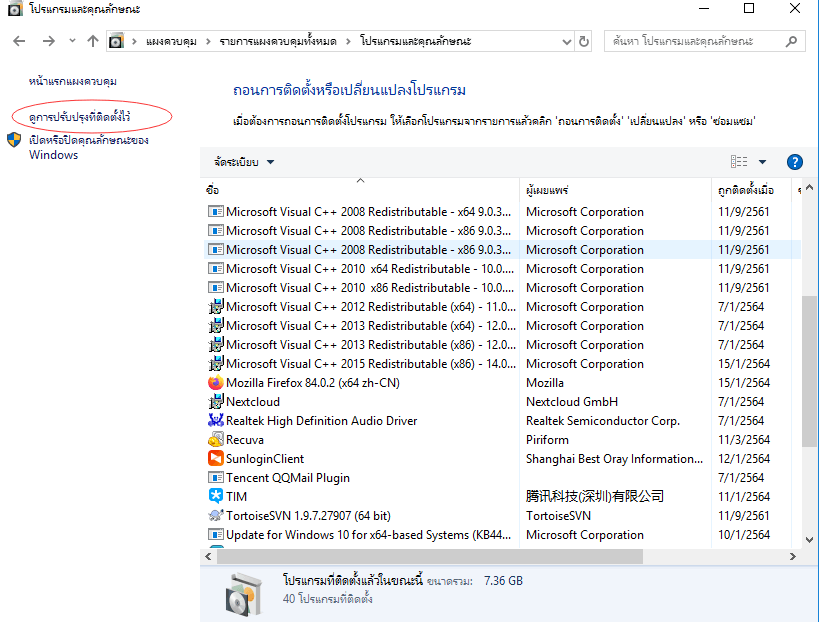This screenshot has height=622, width=819.
Task: Click the Windows shield icon in the sidebar
Action: (14, 141)
